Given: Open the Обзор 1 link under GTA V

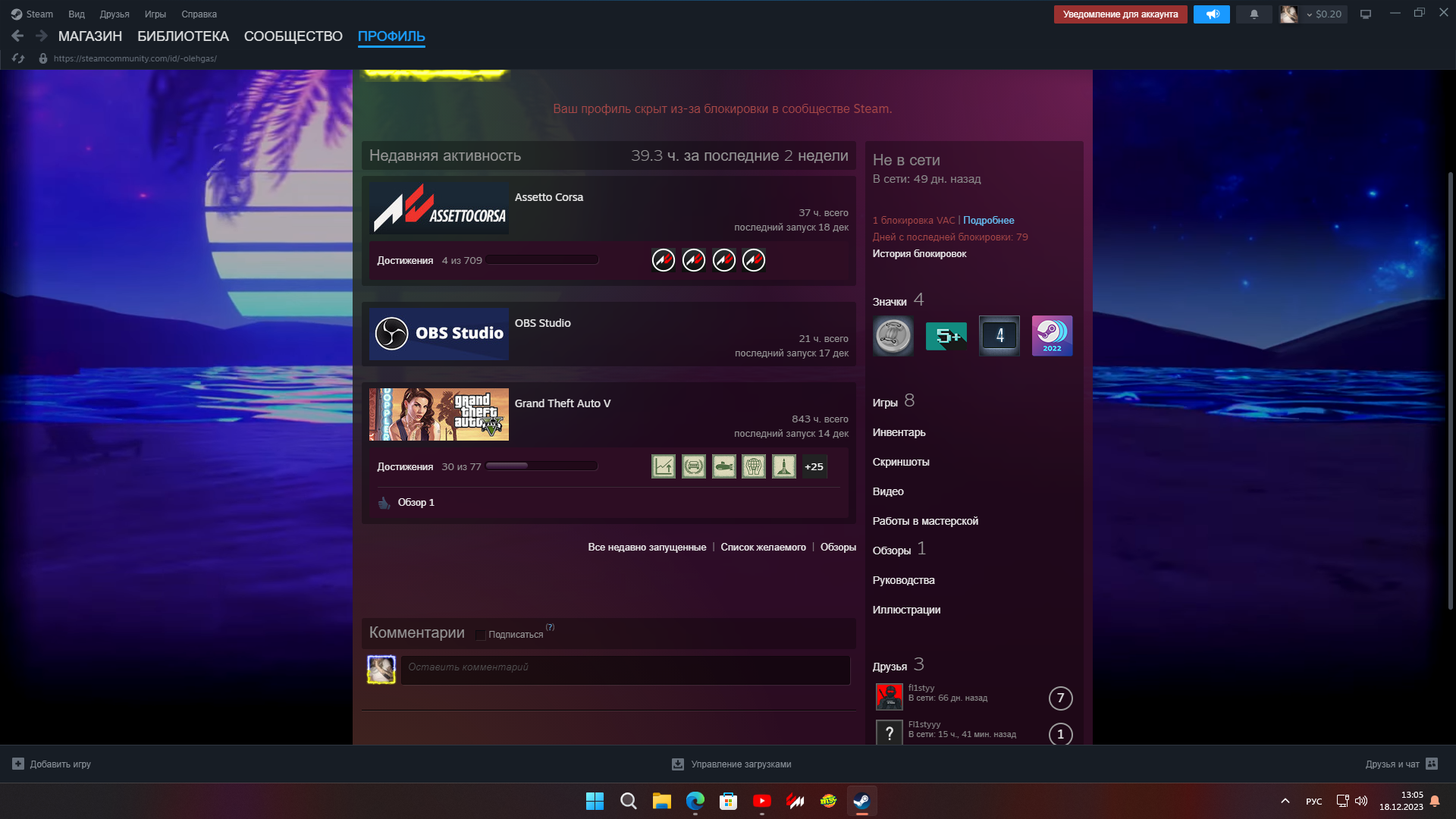Looking at the screenshot, I should tap(416, 503).
